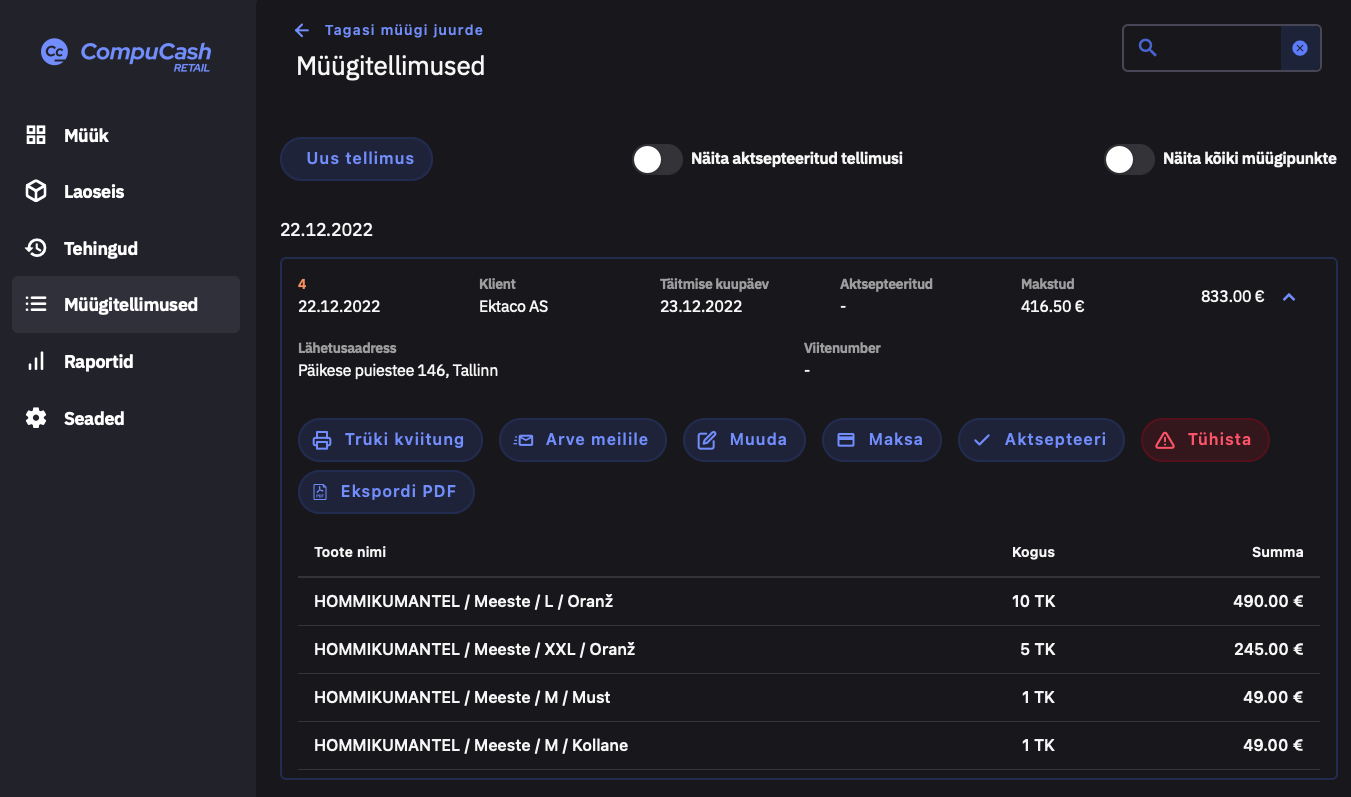
Task: Click Muuda to edit the order
Action: [x=744, y=440]
